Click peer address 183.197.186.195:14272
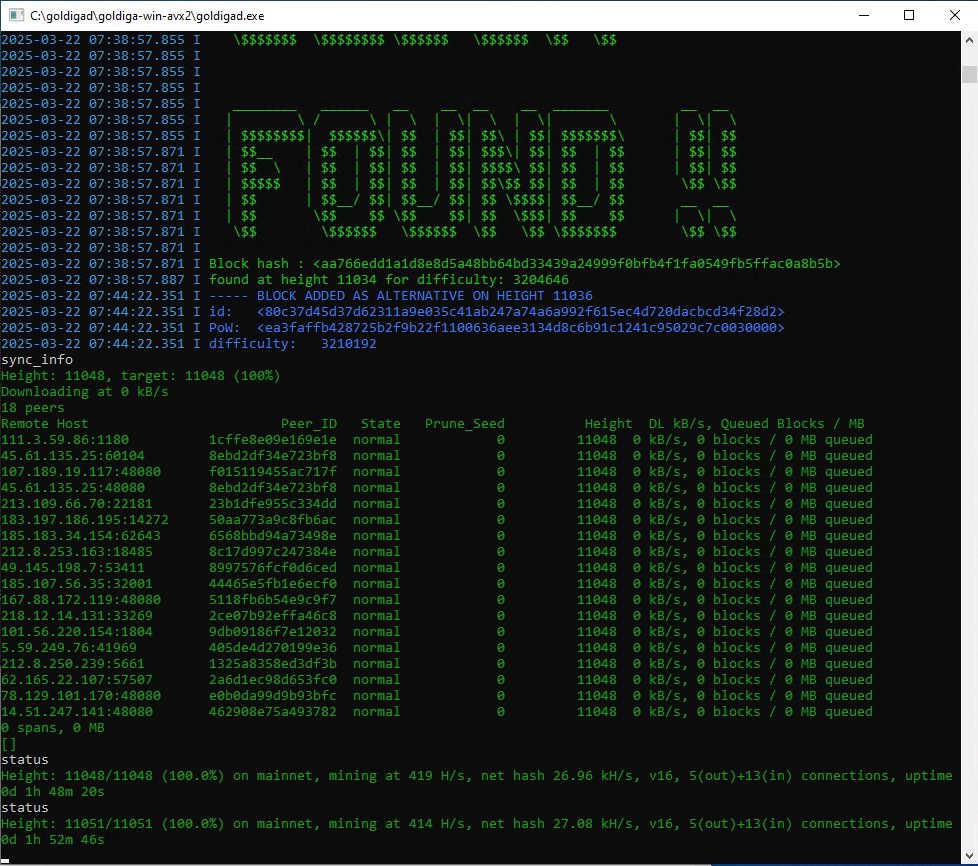The image size is (978, 866). [x=85, y=520]
